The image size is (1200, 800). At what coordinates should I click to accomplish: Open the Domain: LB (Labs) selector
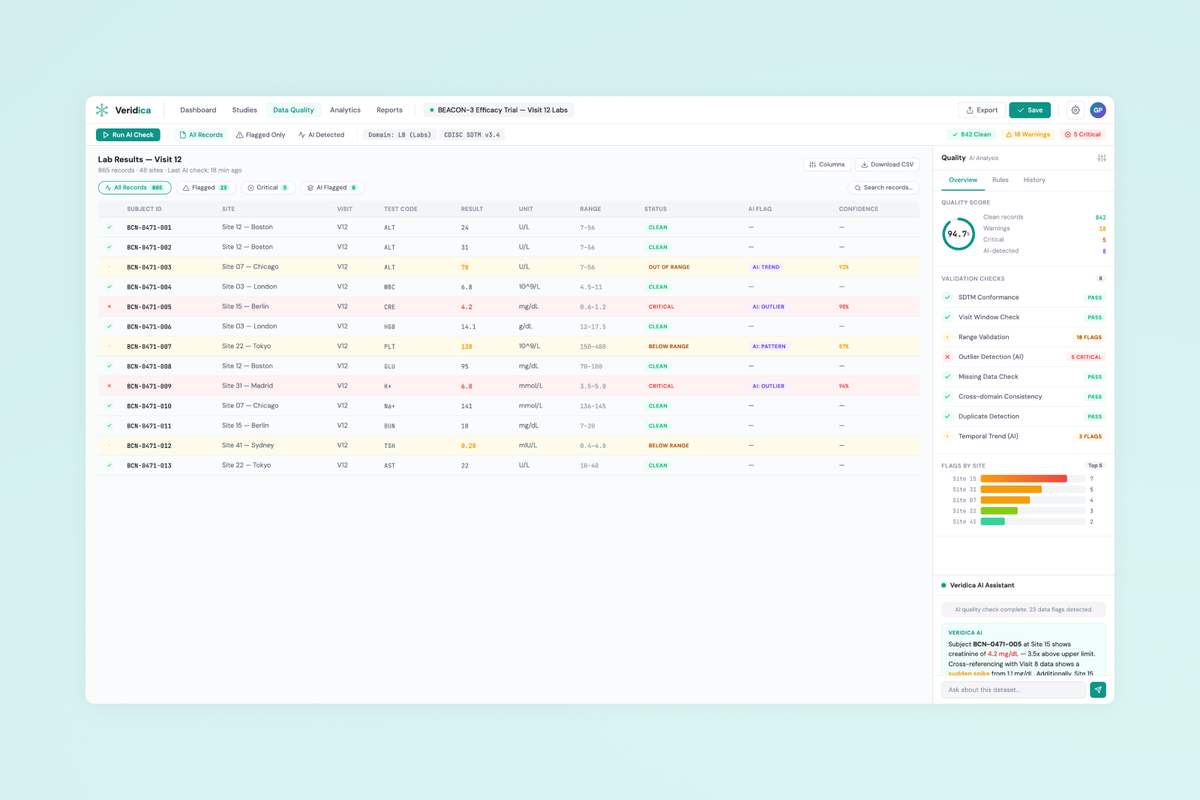tap(402, 134)
